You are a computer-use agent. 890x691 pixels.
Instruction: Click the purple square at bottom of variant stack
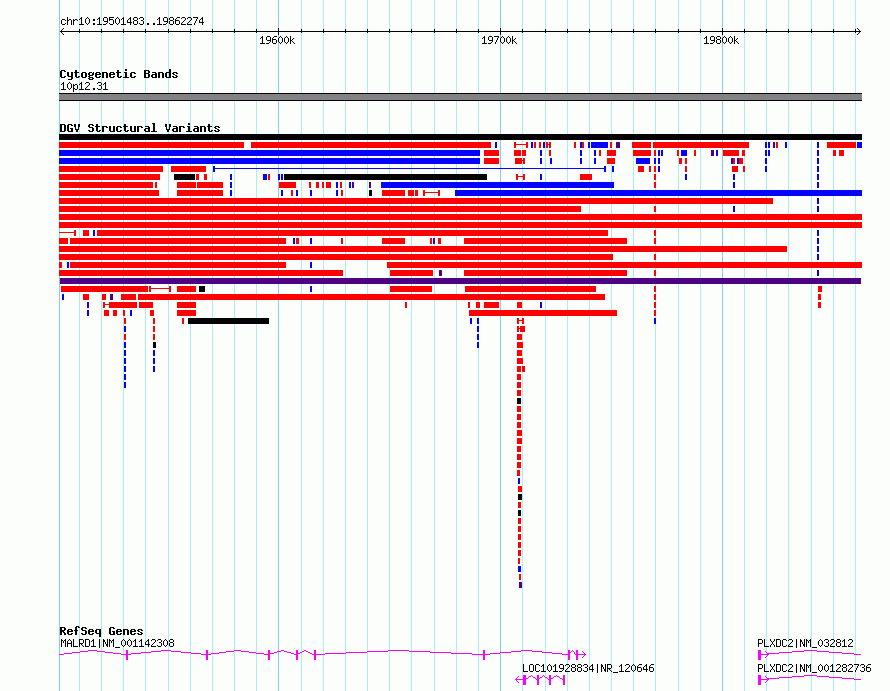click(520, 585)
